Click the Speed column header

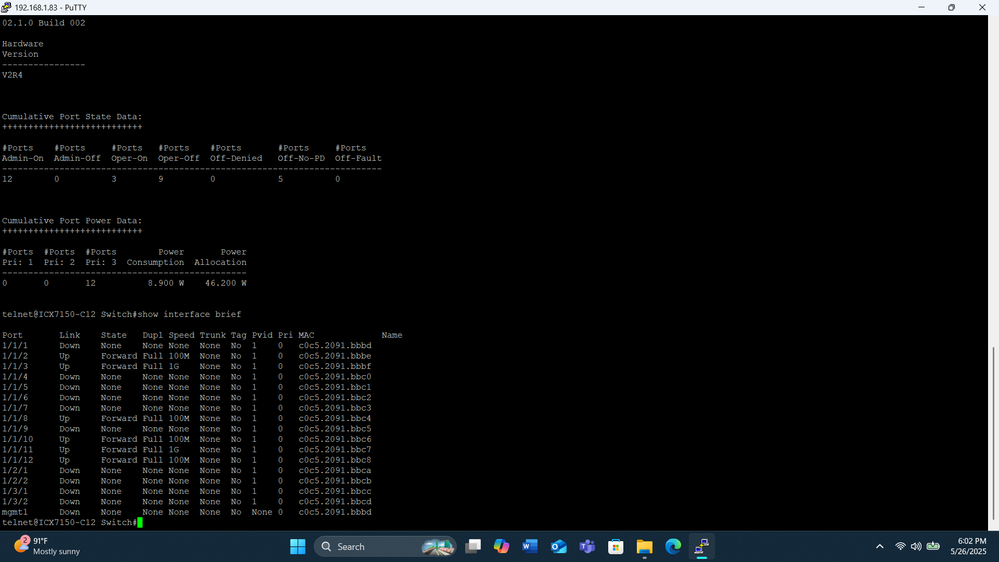pos(182,335)
